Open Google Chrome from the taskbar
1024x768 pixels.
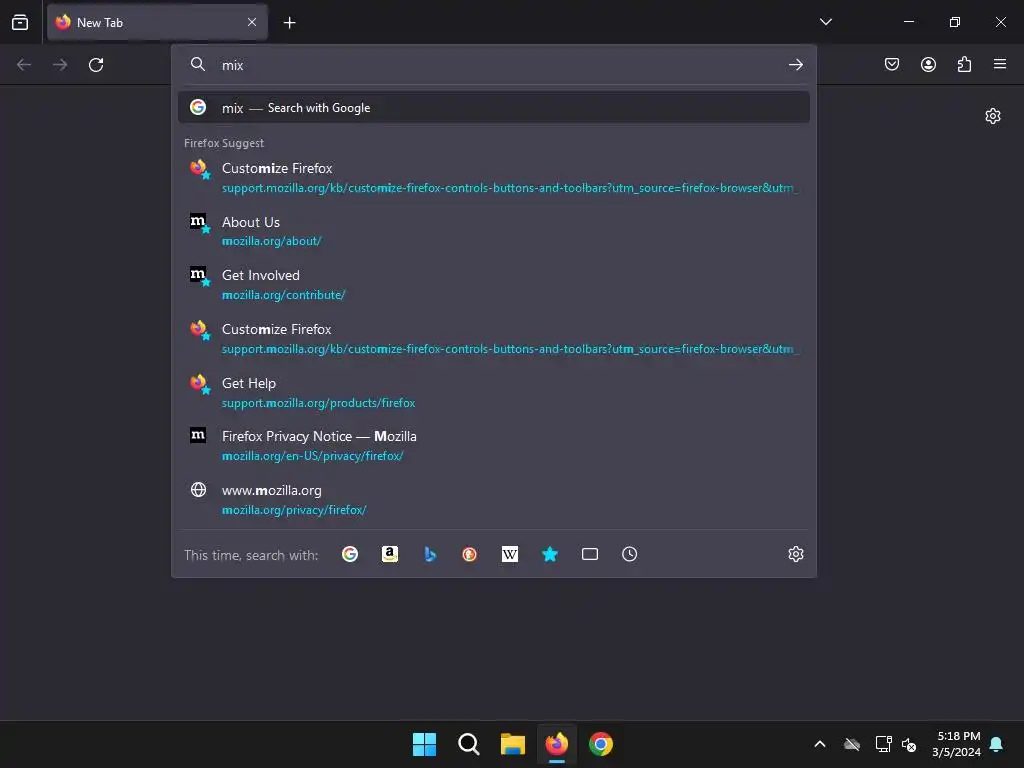601,744
